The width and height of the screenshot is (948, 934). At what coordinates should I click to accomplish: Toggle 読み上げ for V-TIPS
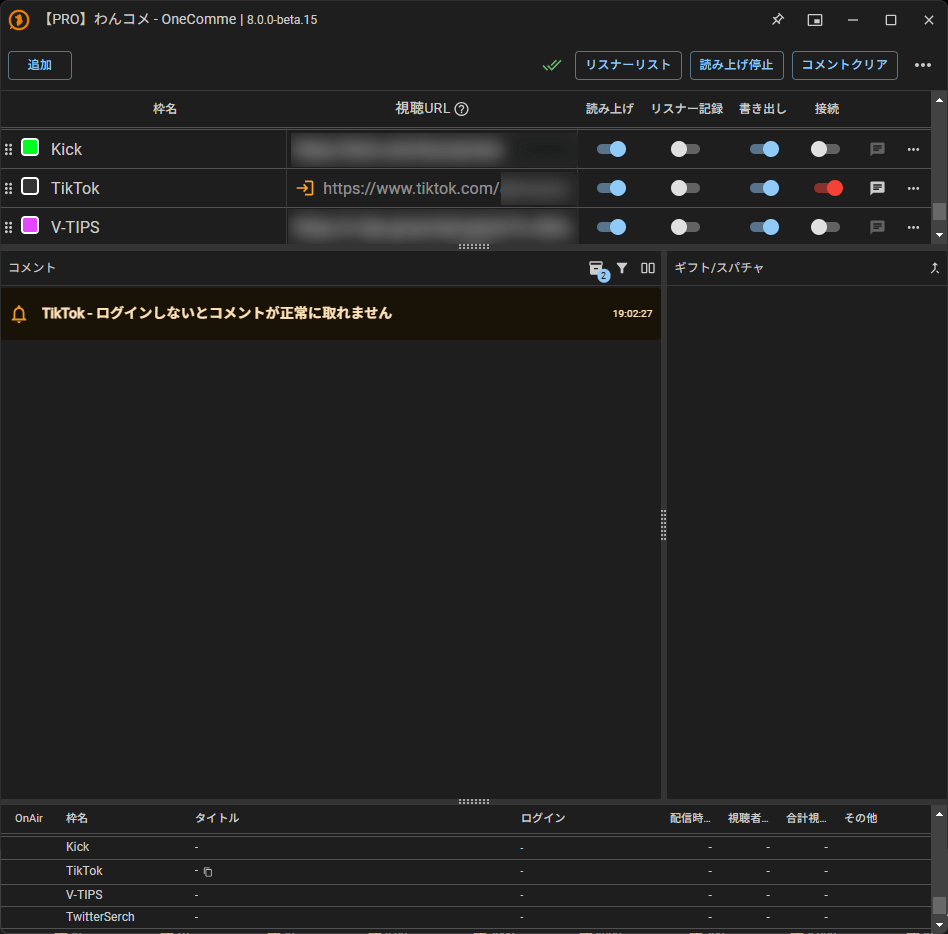coord(611,227)
